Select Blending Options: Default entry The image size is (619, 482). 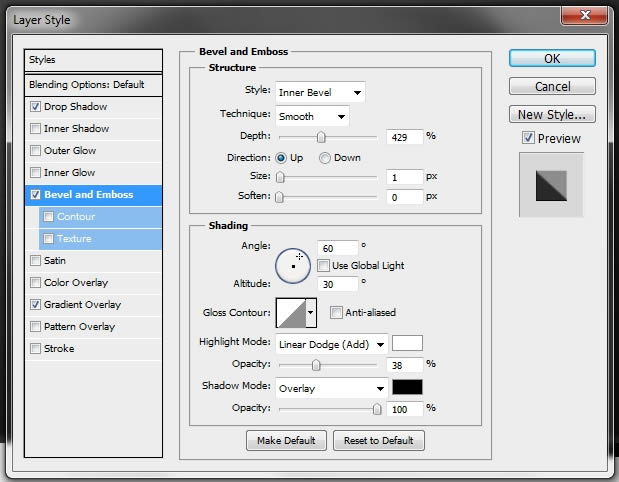[x=93, y=85]
